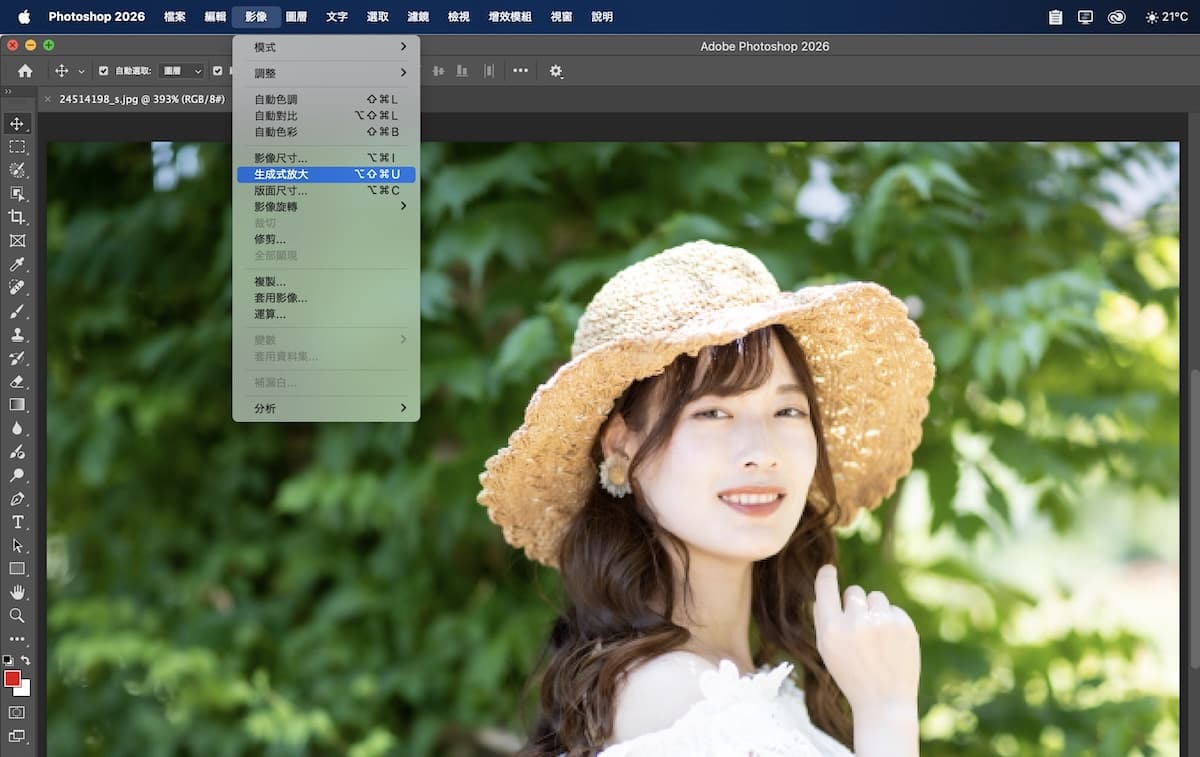This screenshot has width=1200, height=757.
Task: Select the Eyedropper tool
Action: 17,263
